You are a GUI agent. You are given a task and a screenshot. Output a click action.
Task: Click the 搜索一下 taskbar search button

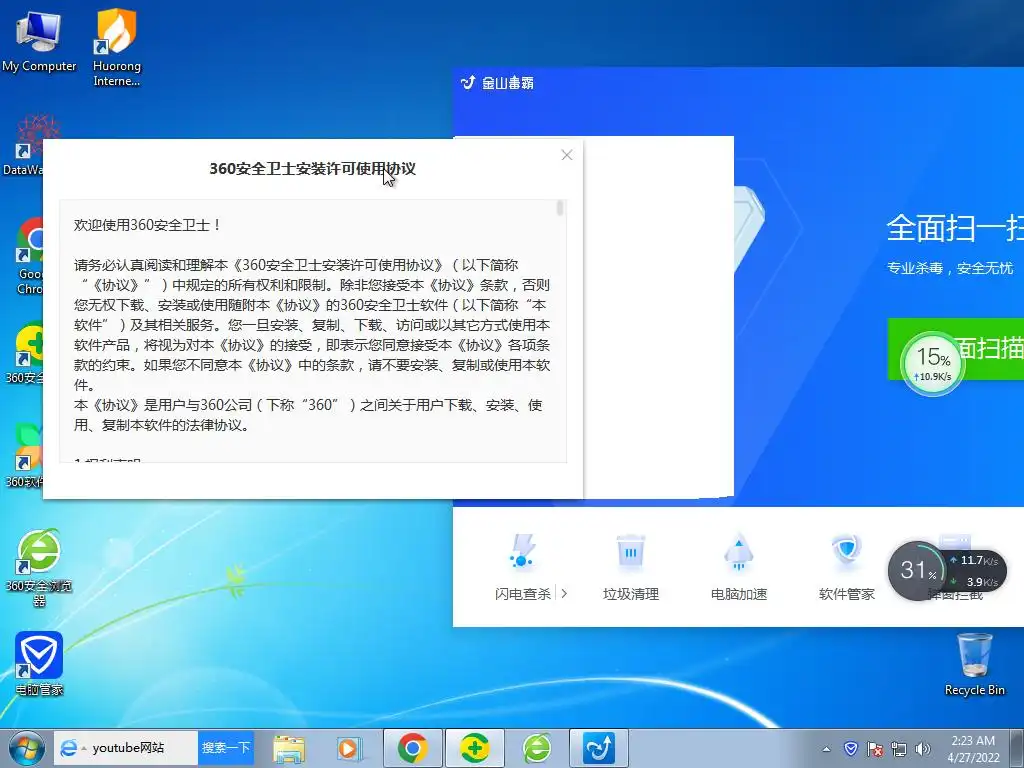tap(226, 748)
